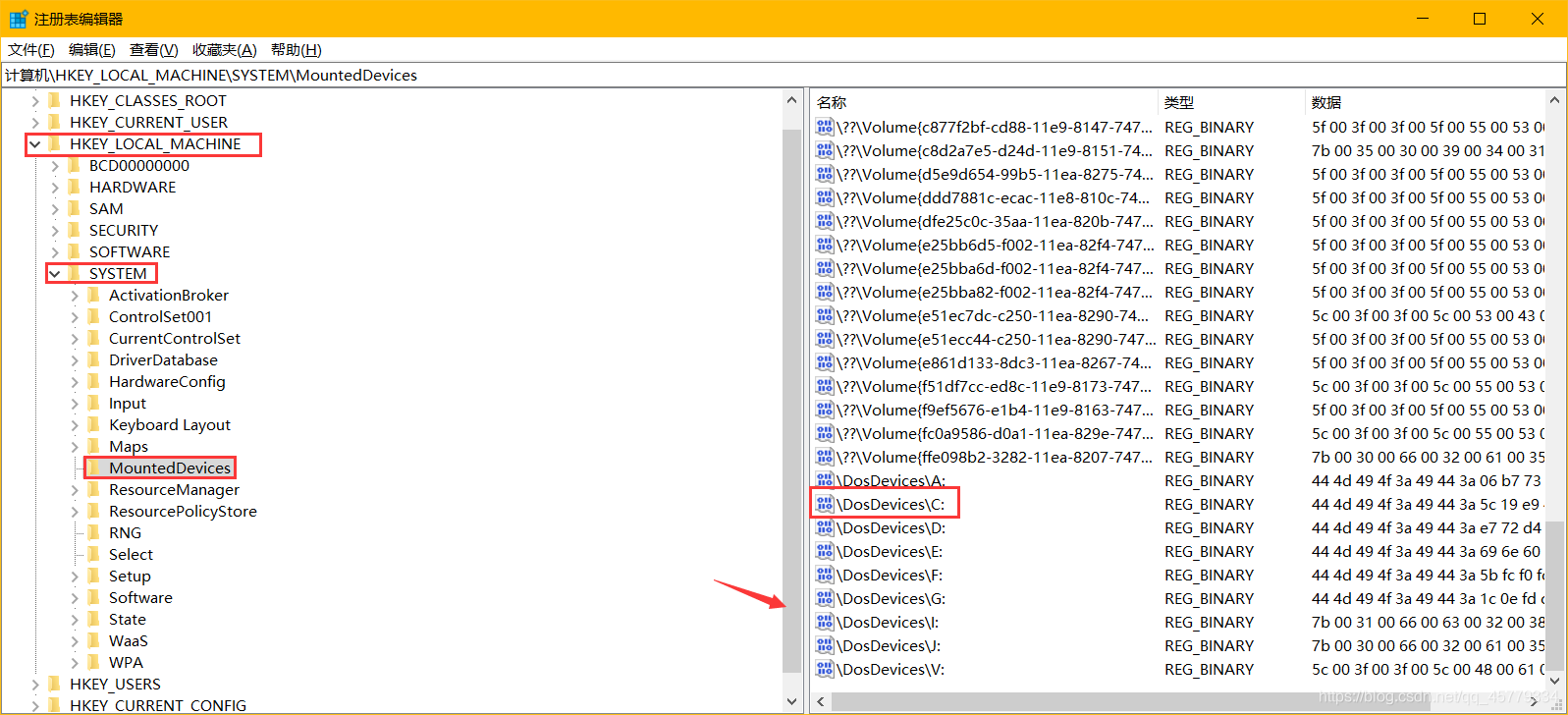Click binary icon of Volume{ddd7881c entry
The width and height of the screenshot is (1568, 715).
point(825,197)
